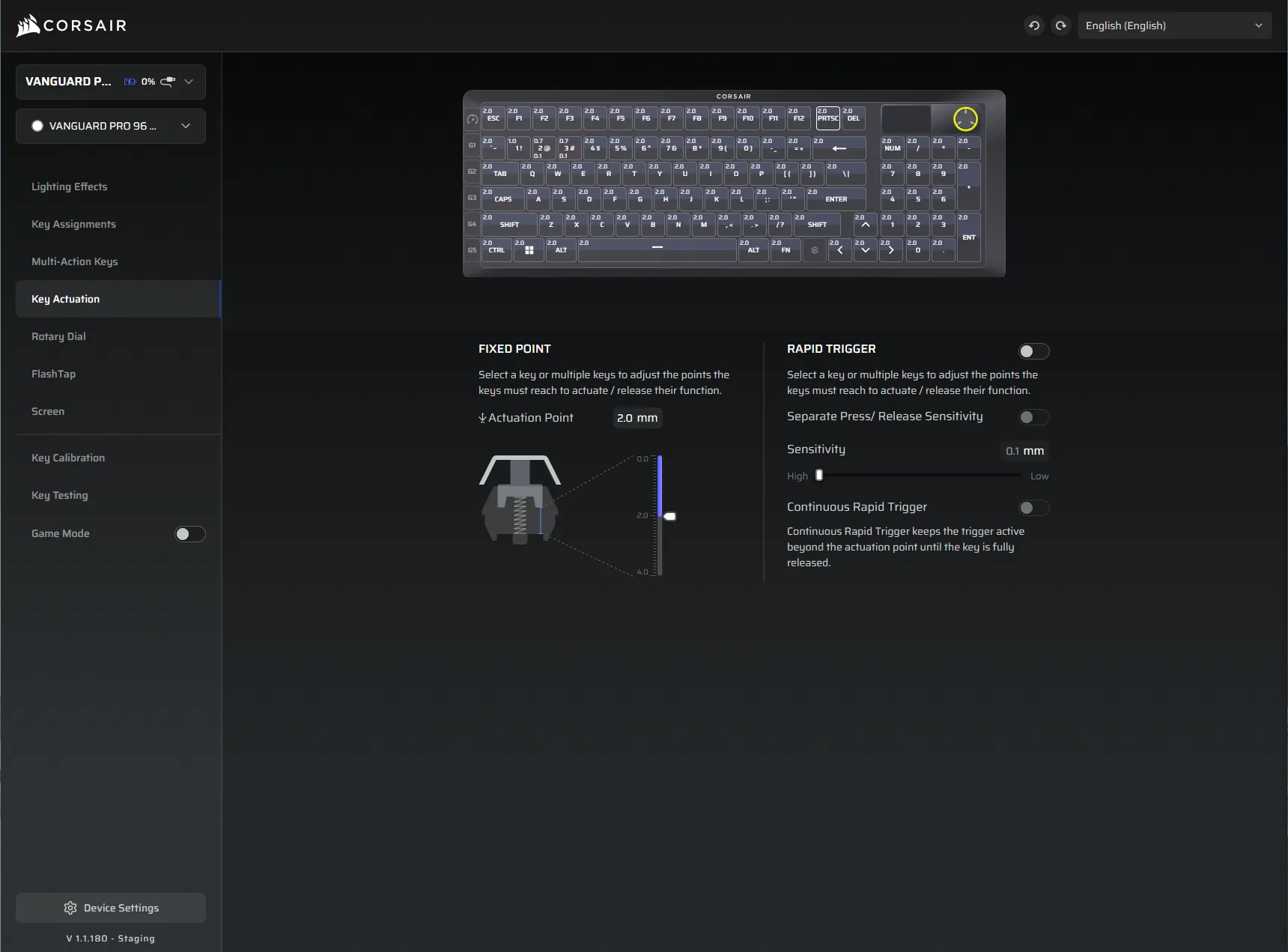Image resolution: width=1288 pixels, height=952 pixels.
Task: Toggle Separate Press/Release Sensitivity
Action: click(x=1034, y=417)
